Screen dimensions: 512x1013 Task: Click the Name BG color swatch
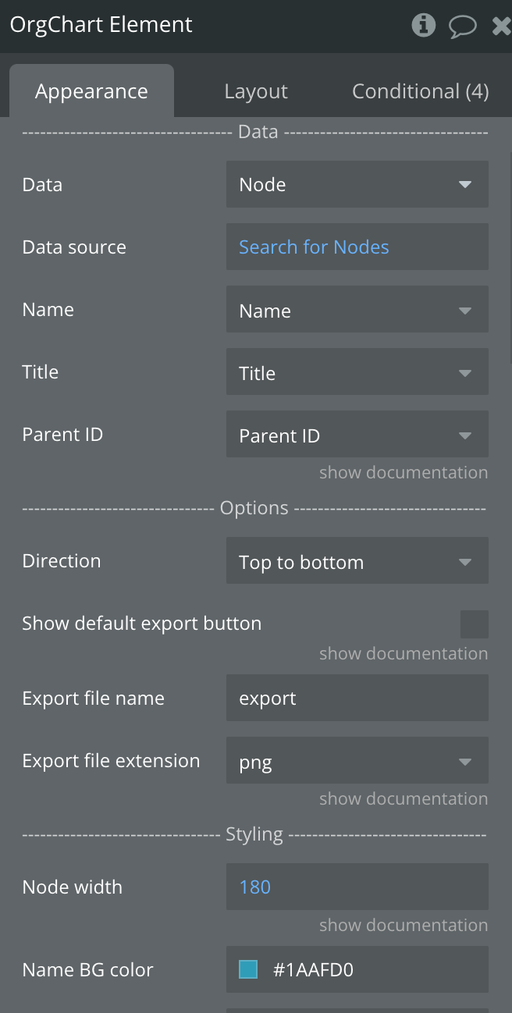pos(248,969)
